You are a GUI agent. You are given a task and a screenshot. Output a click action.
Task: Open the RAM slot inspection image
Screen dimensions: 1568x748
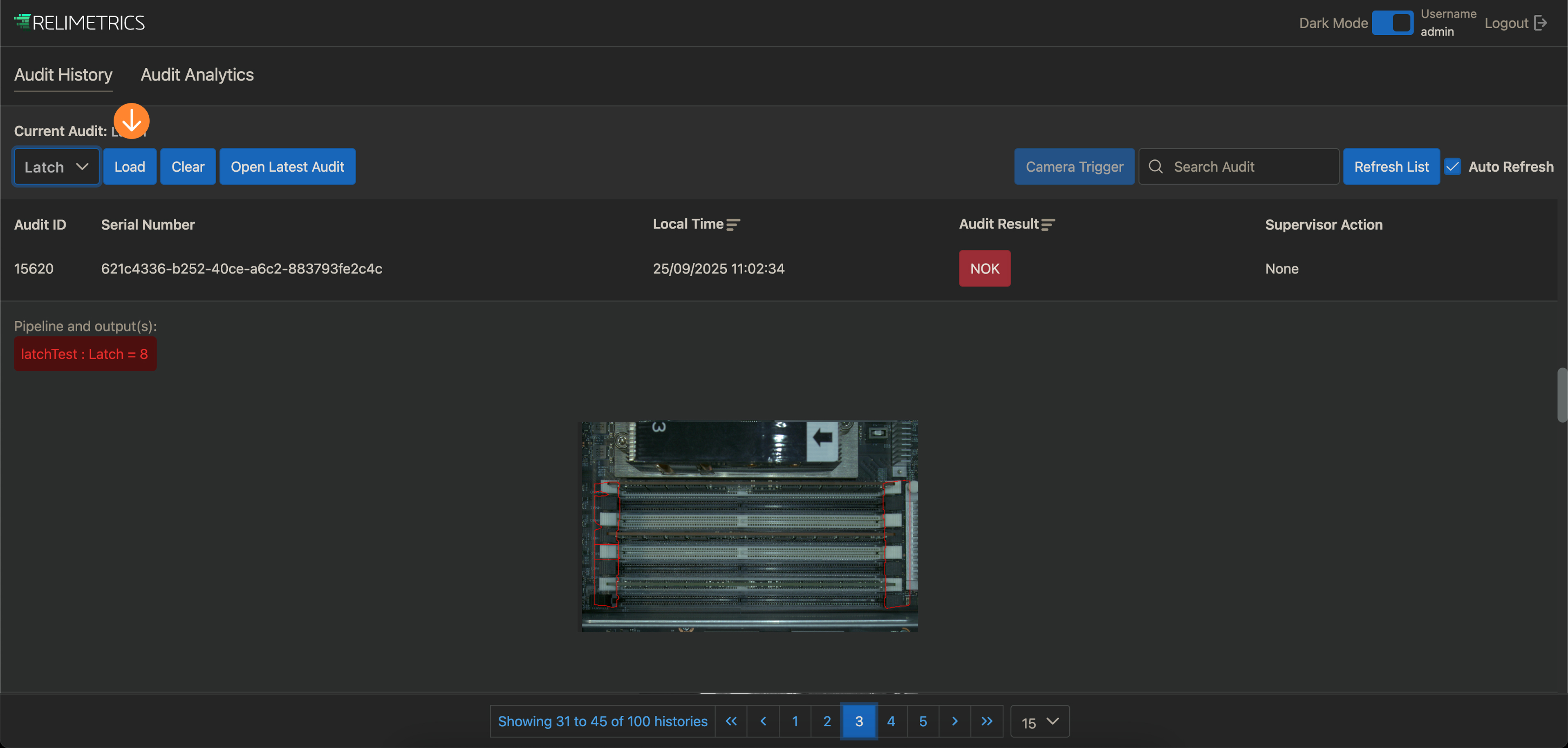point(748,526)
